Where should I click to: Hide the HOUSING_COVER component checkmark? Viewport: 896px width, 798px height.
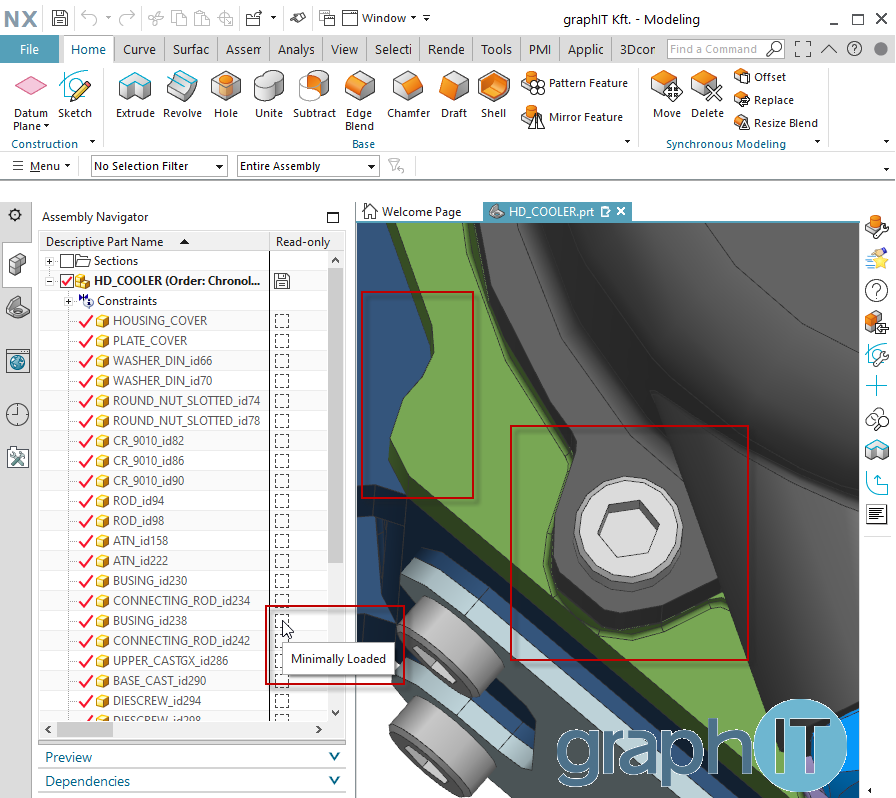[x=85, y=321]
